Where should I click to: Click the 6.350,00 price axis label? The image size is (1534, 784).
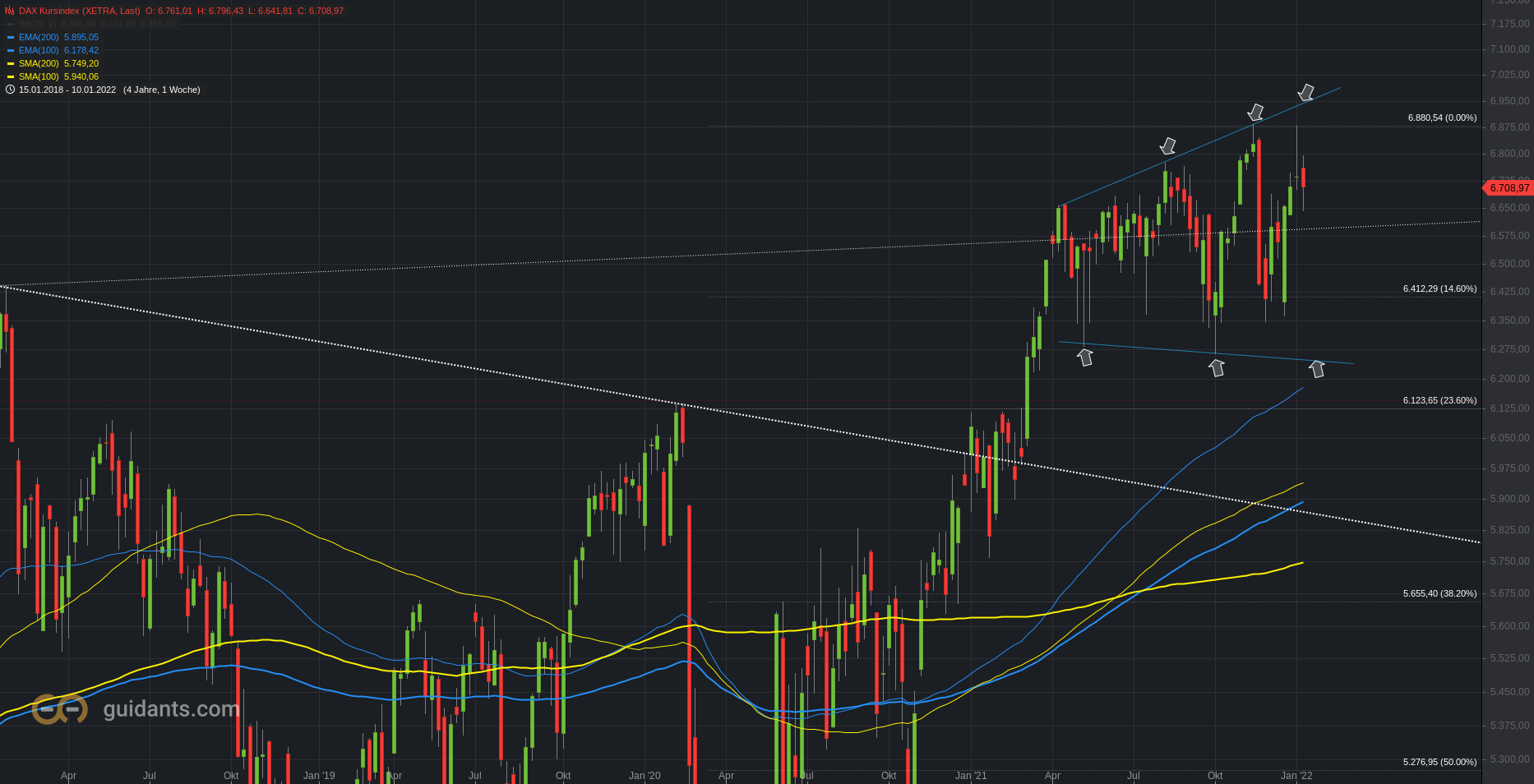coord(1509,321)
